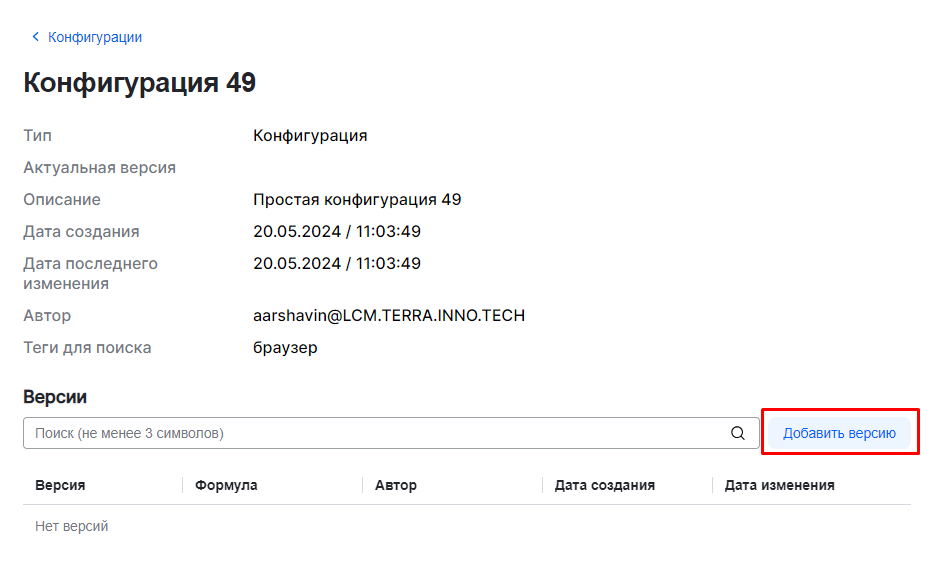This screenshot has height=568, width=950.
Task: Click the Дата изменения column header
Action: pyautogui.click(x=779, y=485)
